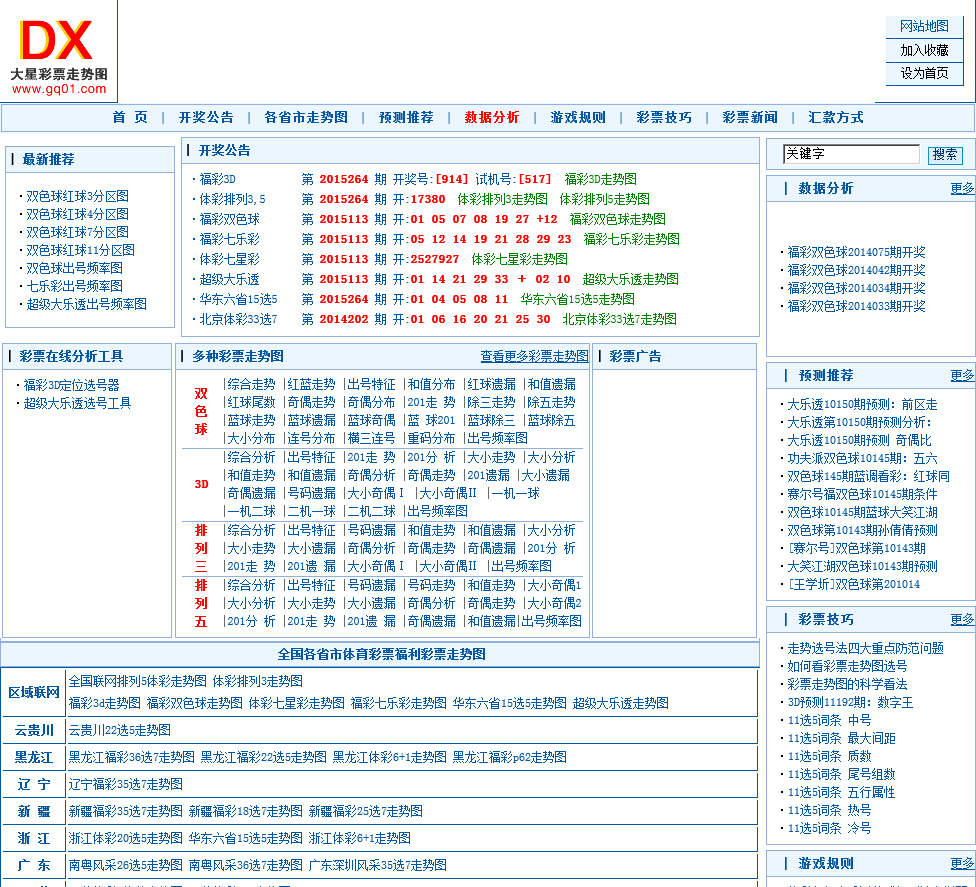976x887 pixels.
Task: Go to 预测推荐 in the navigation bar
Action: coord(406,118)
